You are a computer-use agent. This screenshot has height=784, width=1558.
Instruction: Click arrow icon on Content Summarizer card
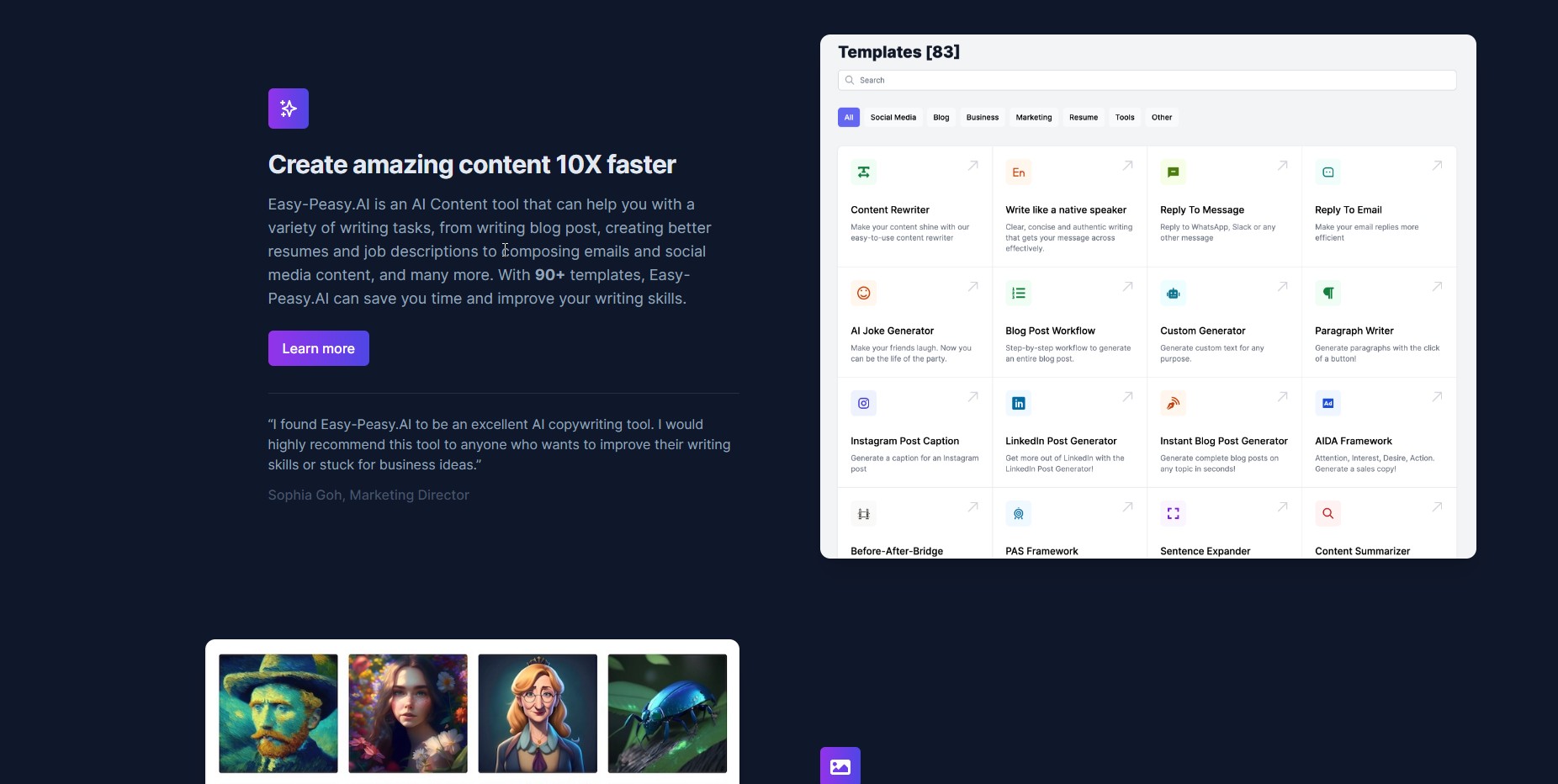(1437, 507)
